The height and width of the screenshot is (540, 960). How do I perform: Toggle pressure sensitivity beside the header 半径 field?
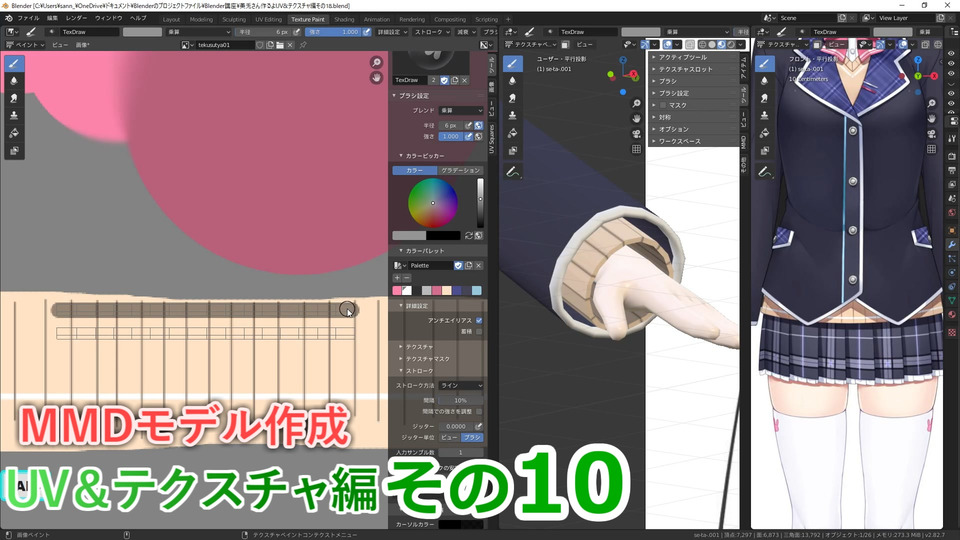pos(297,32)
